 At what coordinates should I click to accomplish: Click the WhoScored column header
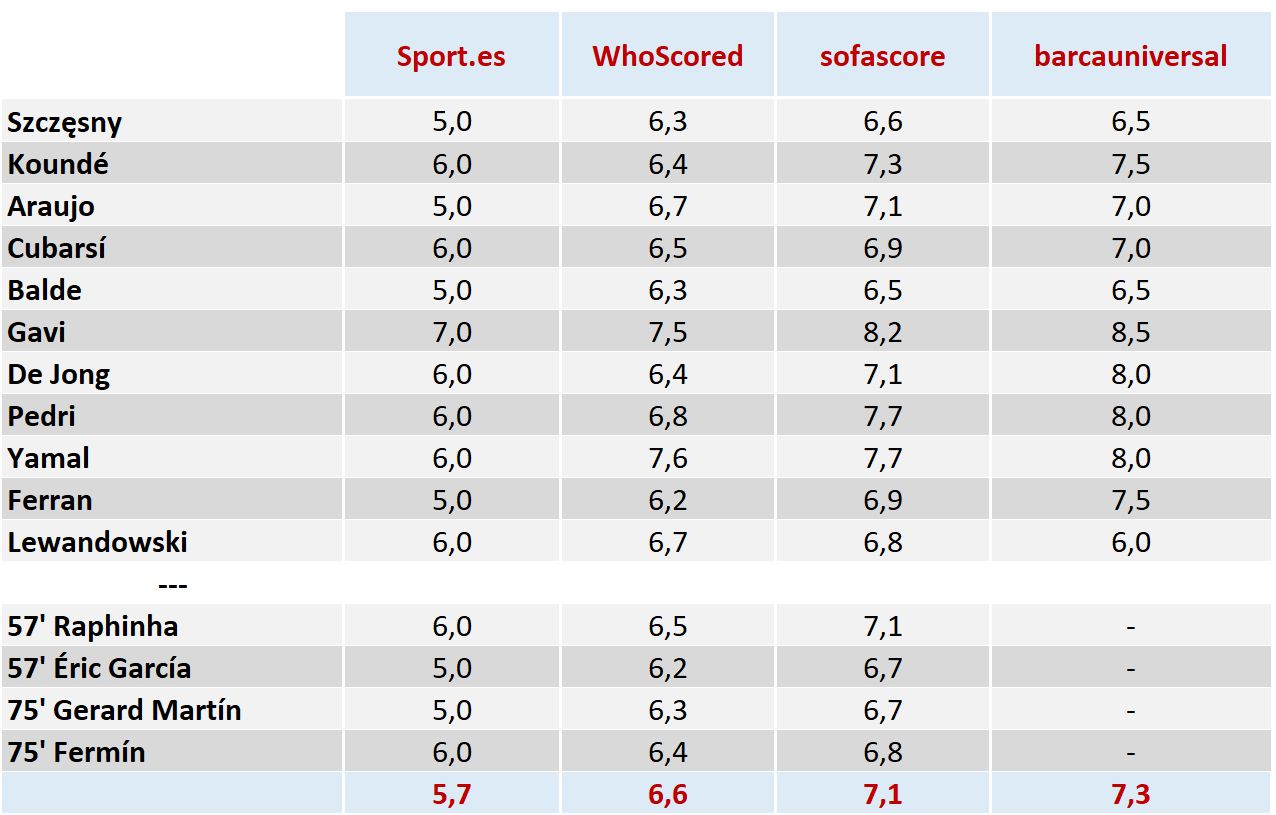coord(667,56)
